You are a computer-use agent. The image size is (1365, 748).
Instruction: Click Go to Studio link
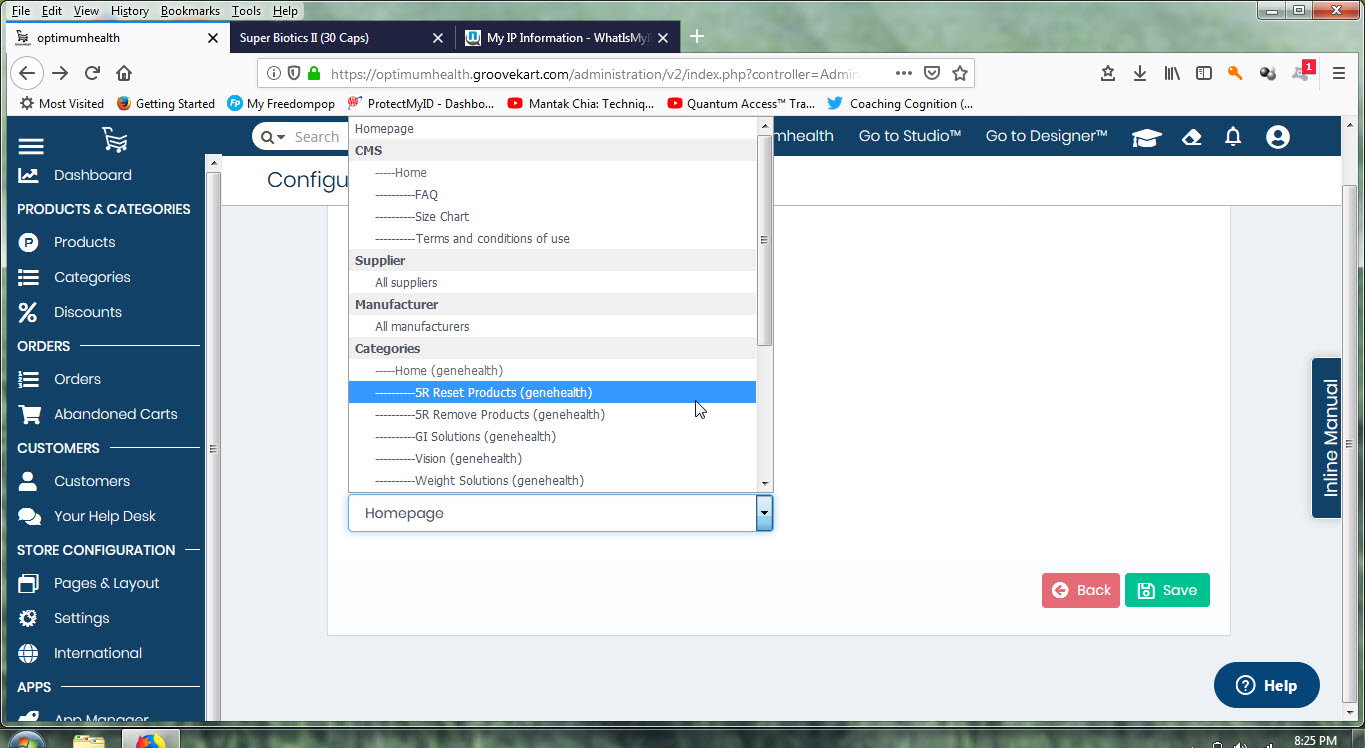pos(910,136)
